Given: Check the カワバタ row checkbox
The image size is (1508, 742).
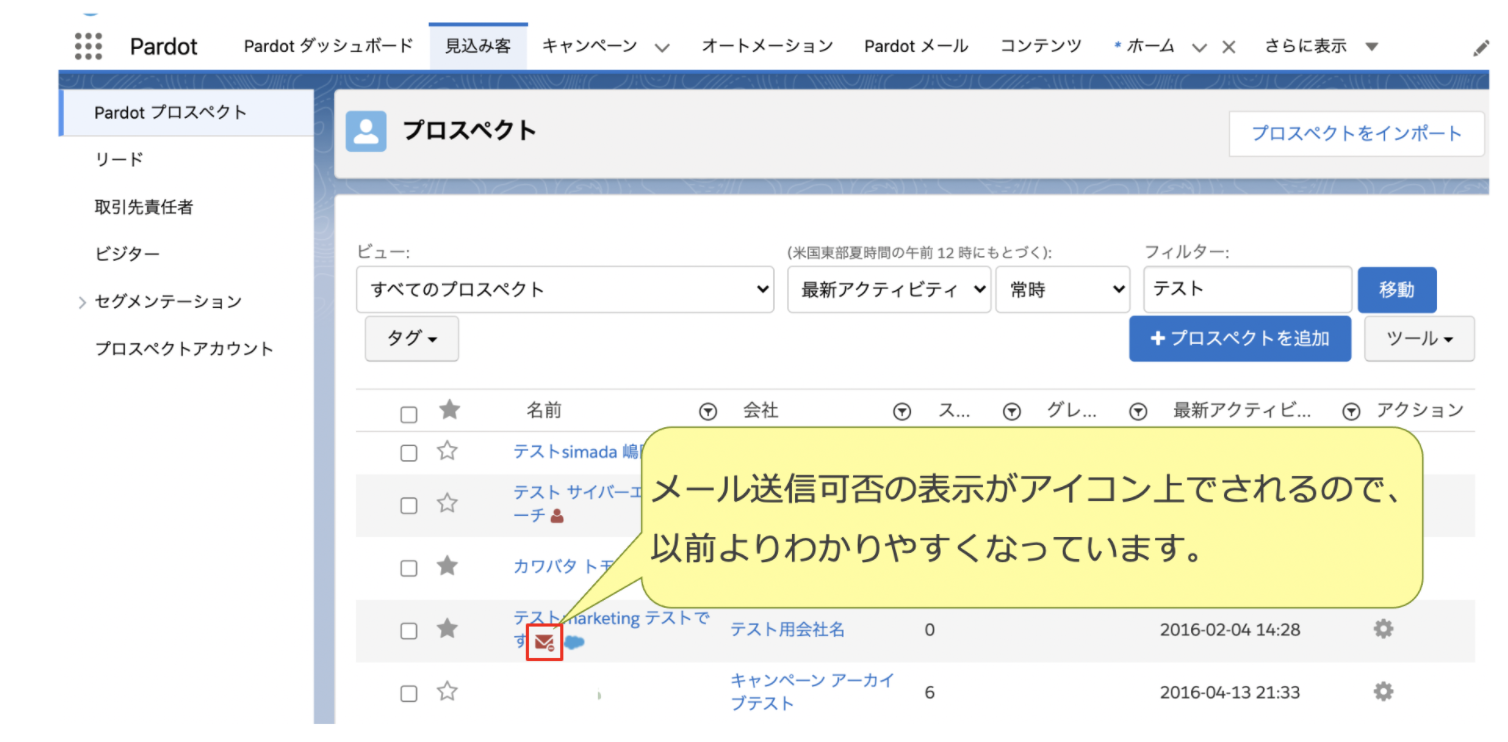Looking at the screenshot, I should coord(408,568).
